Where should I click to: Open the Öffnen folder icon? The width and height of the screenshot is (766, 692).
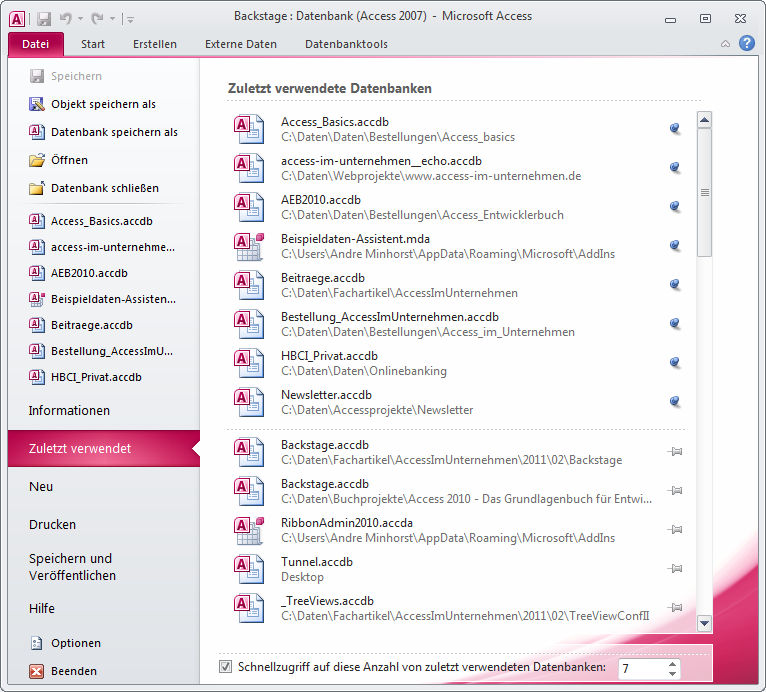(x=37, y=160)
